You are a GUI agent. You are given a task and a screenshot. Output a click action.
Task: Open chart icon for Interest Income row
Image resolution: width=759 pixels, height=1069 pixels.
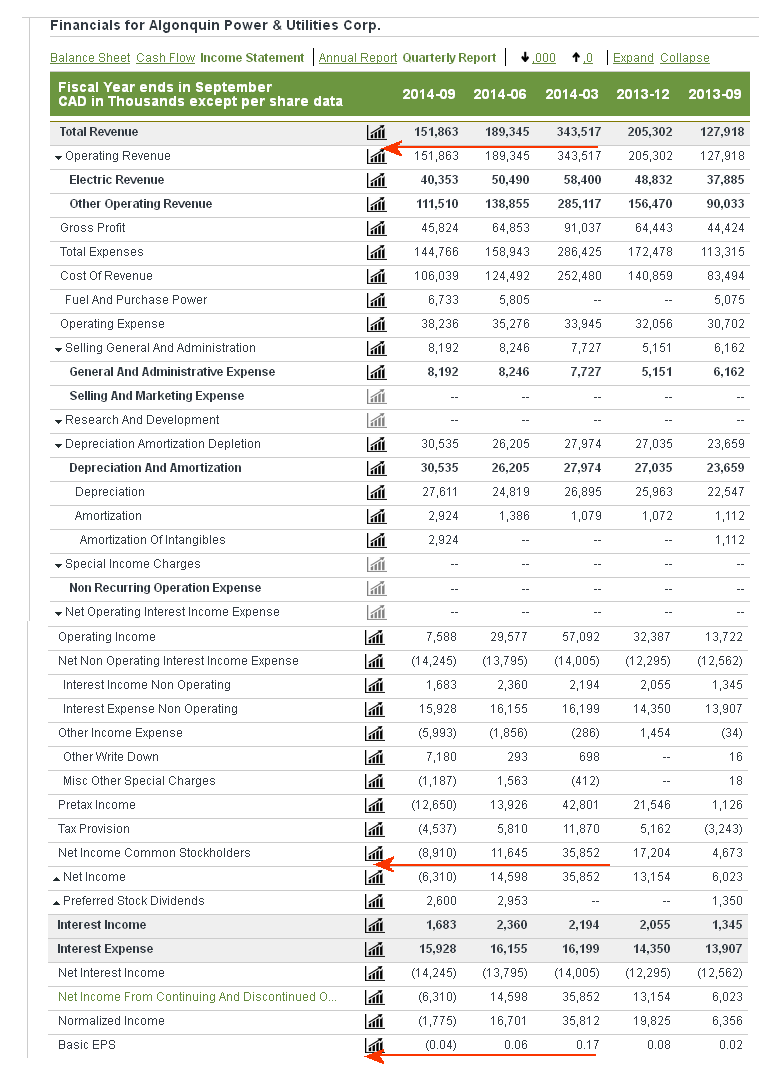tap(374, 925)
